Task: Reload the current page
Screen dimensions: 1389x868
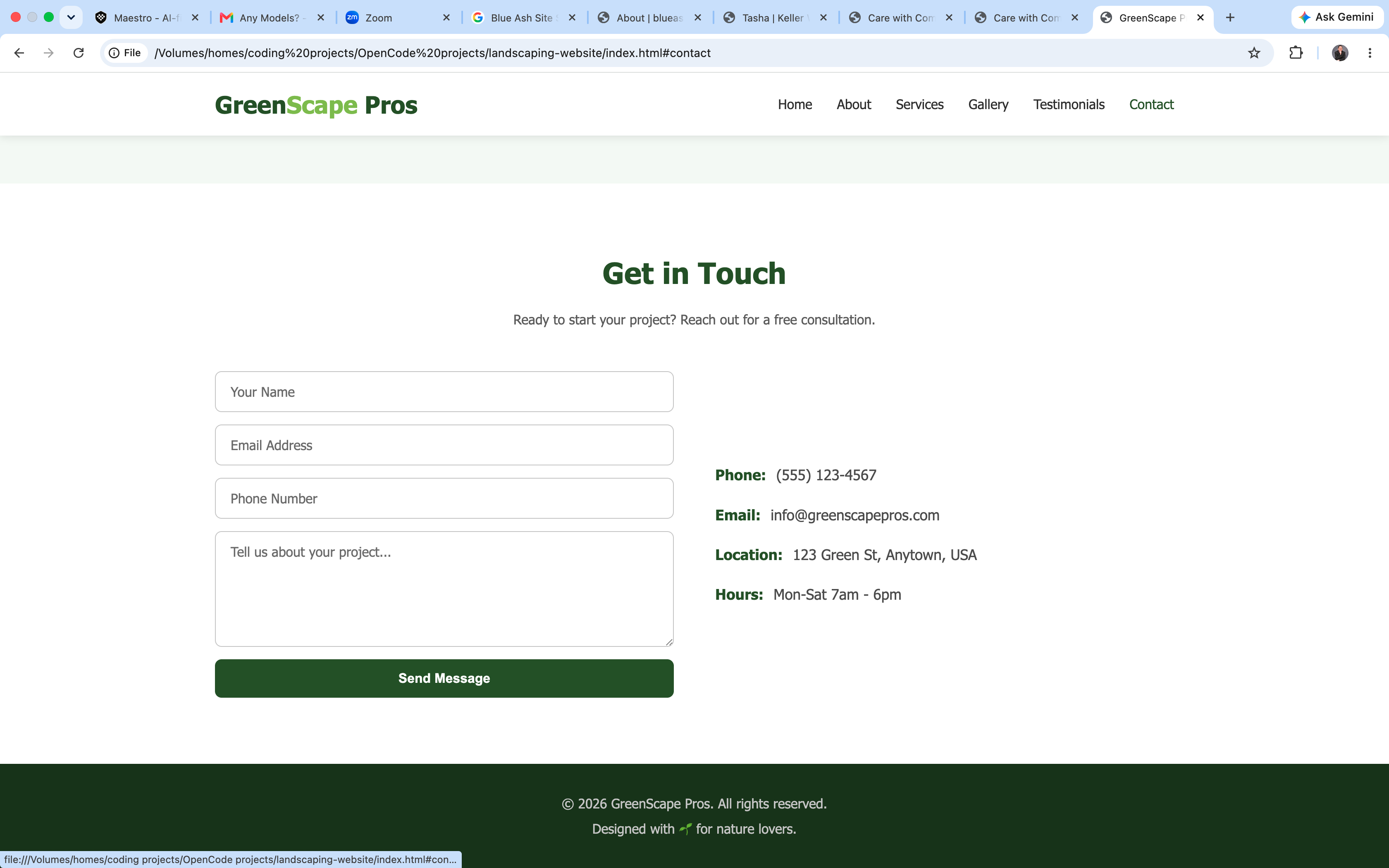Action: click(x=79, y=53)
